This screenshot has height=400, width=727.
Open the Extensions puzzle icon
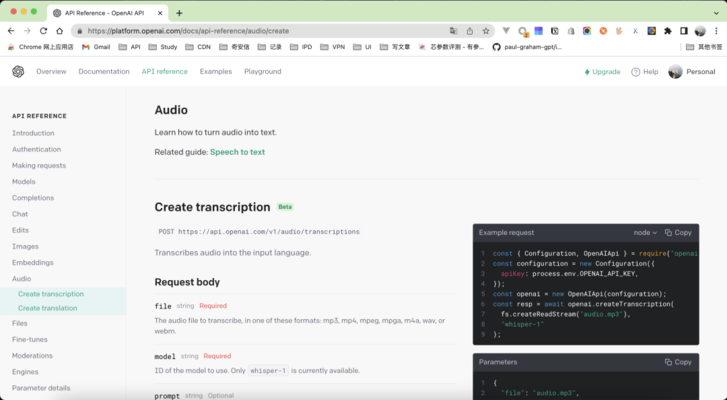coord(668,31)
